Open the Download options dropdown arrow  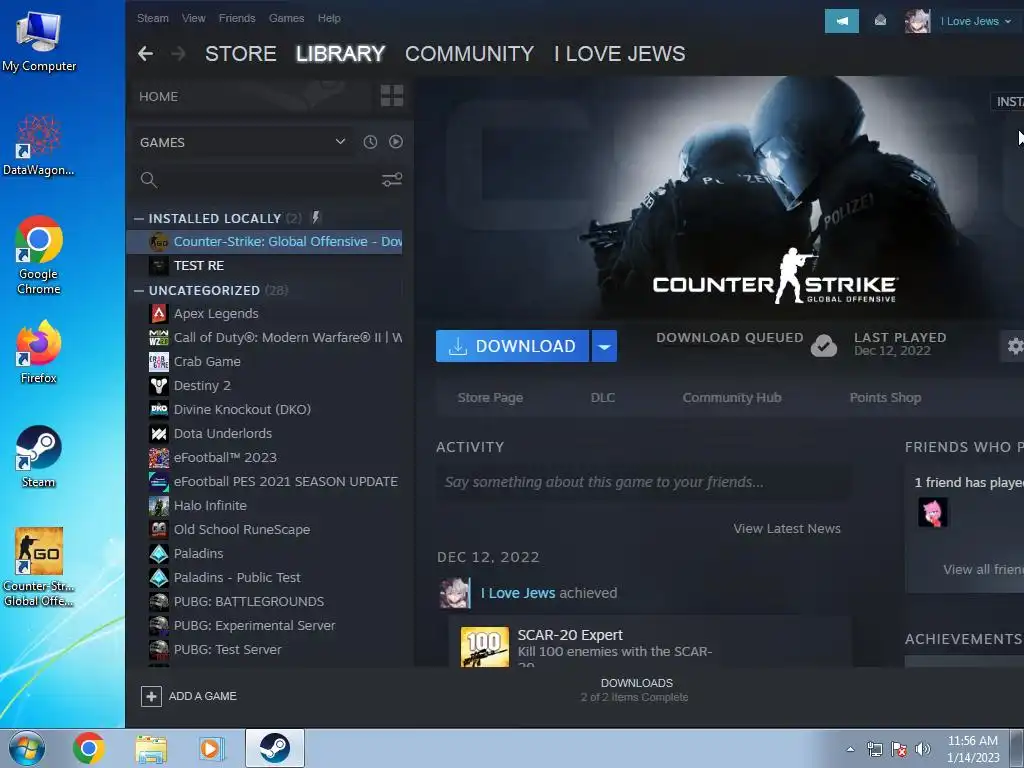pyautogui.click(x=604, y=346)
